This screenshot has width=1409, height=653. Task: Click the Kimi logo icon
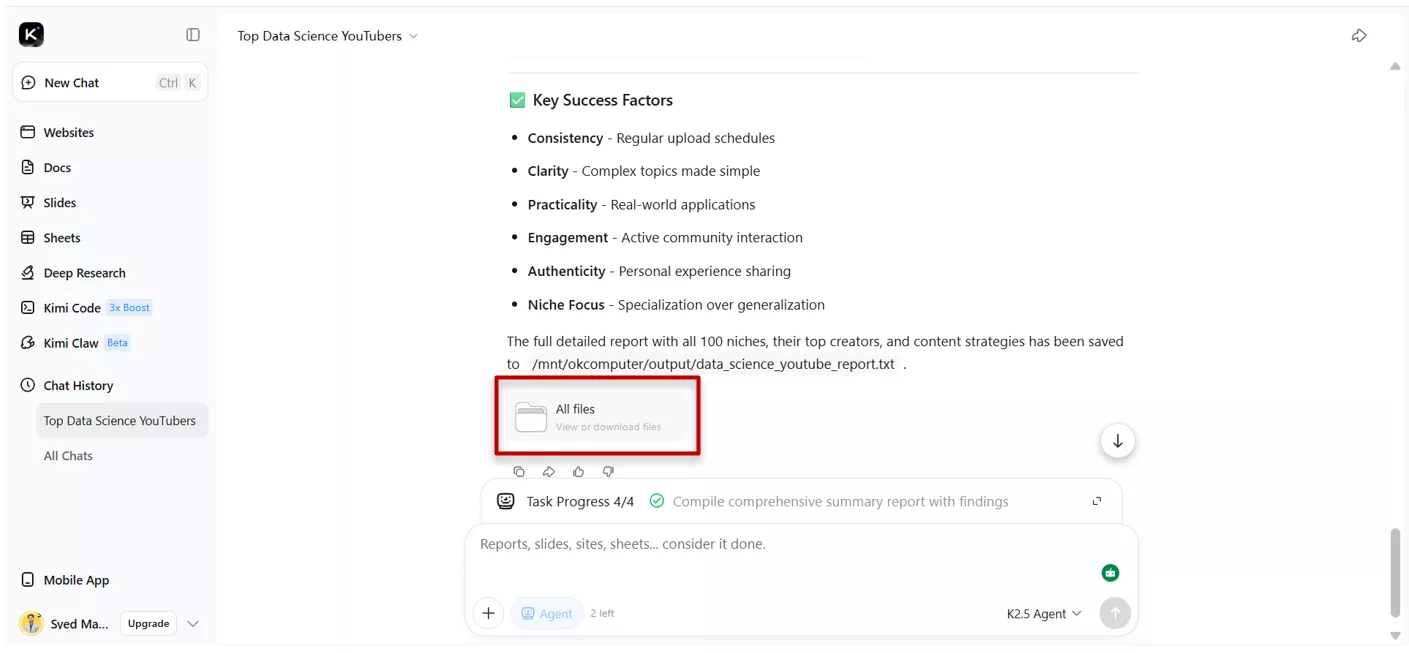(31, 35)
